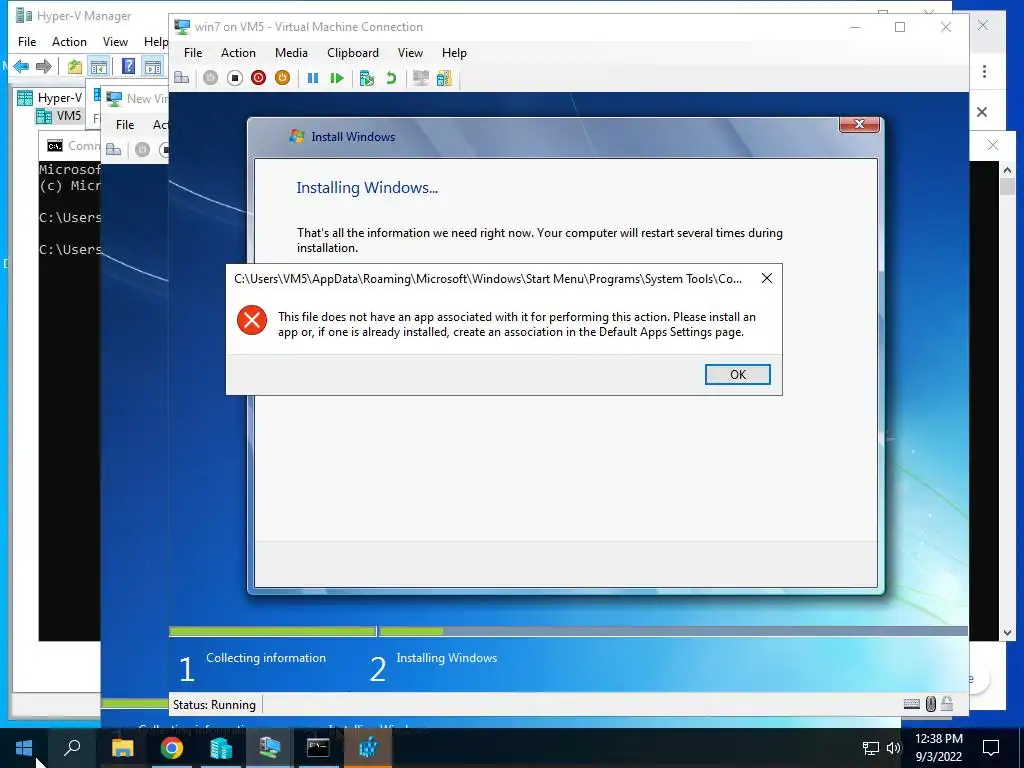Close the Install Windows wizard with red X
The width and height of the screenshot is (1024, 768).
click(859, 124)
